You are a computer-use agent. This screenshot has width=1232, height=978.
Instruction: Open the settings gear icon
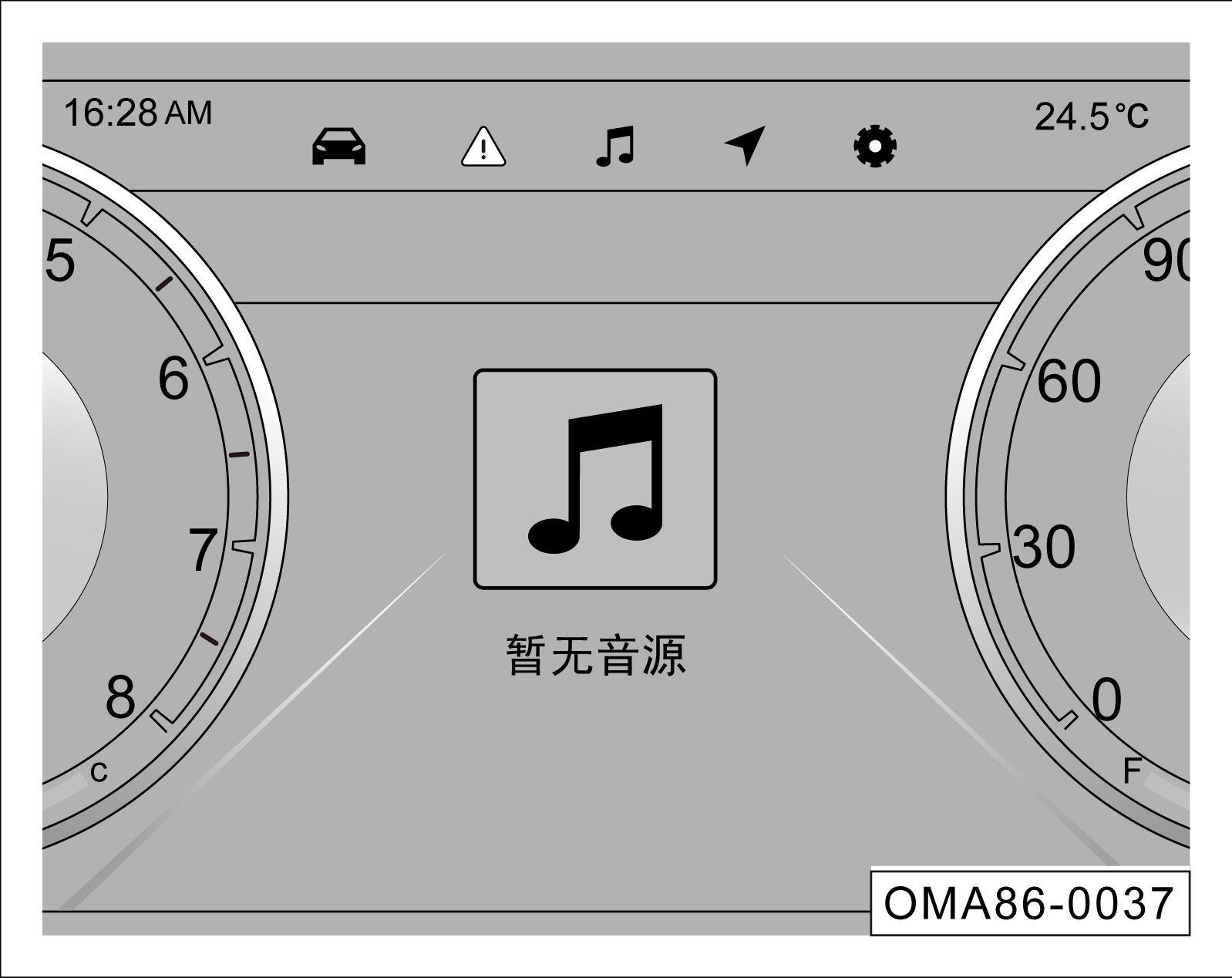point(875,146)
